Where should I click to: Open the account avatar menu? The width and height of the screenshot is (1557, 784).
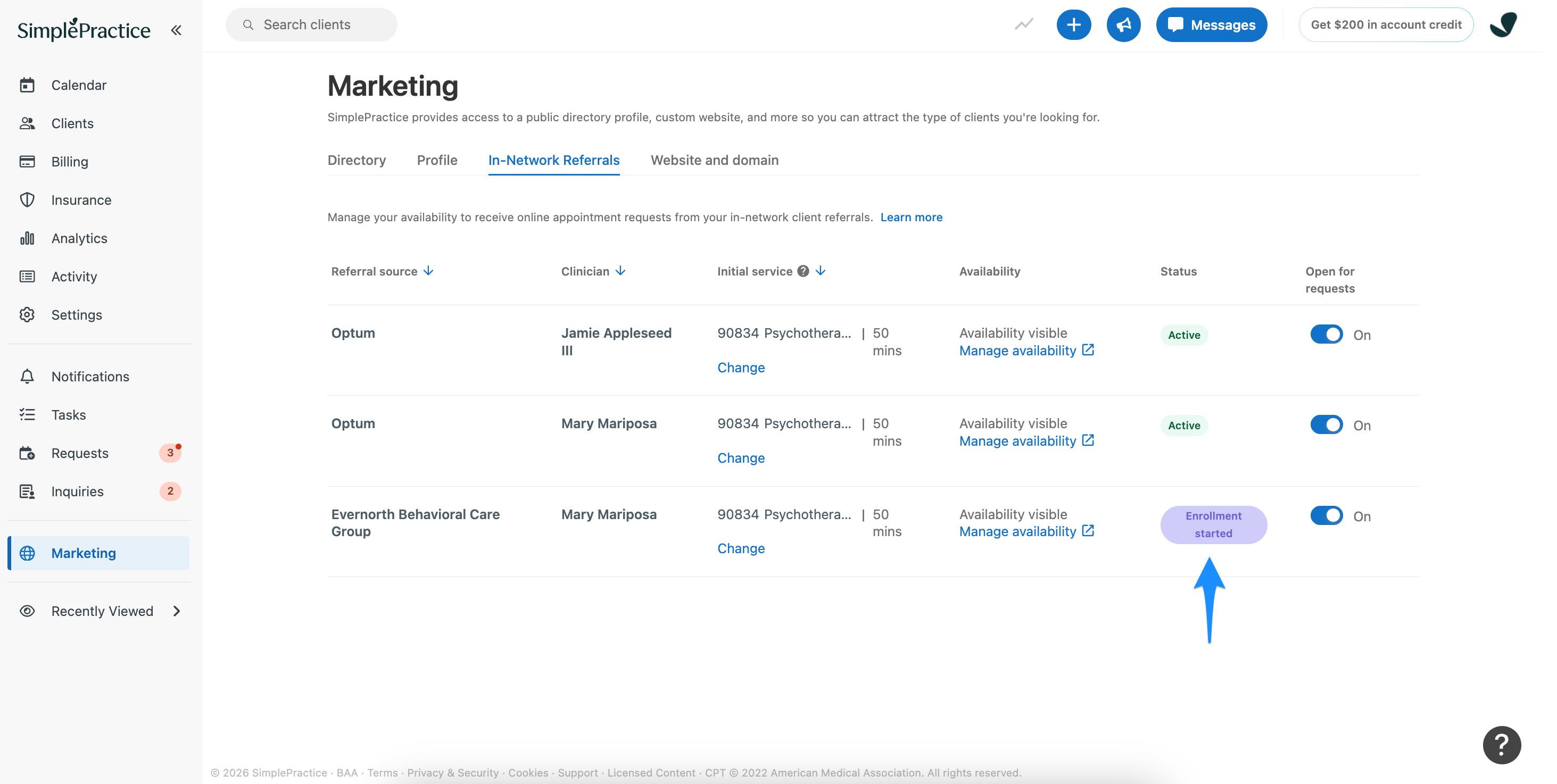1503,25
